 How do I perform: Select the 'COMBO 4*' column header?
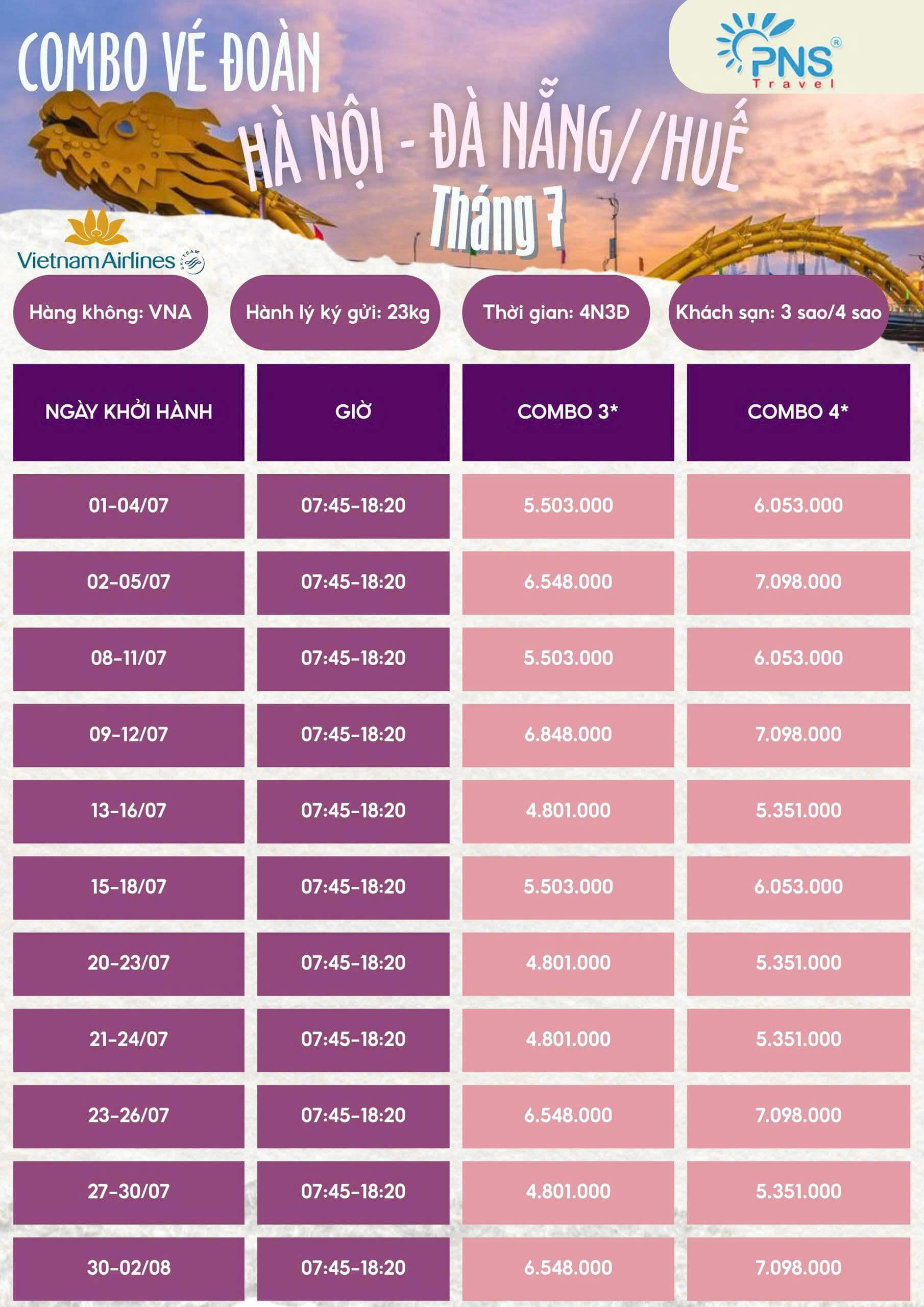pos(797,412)
